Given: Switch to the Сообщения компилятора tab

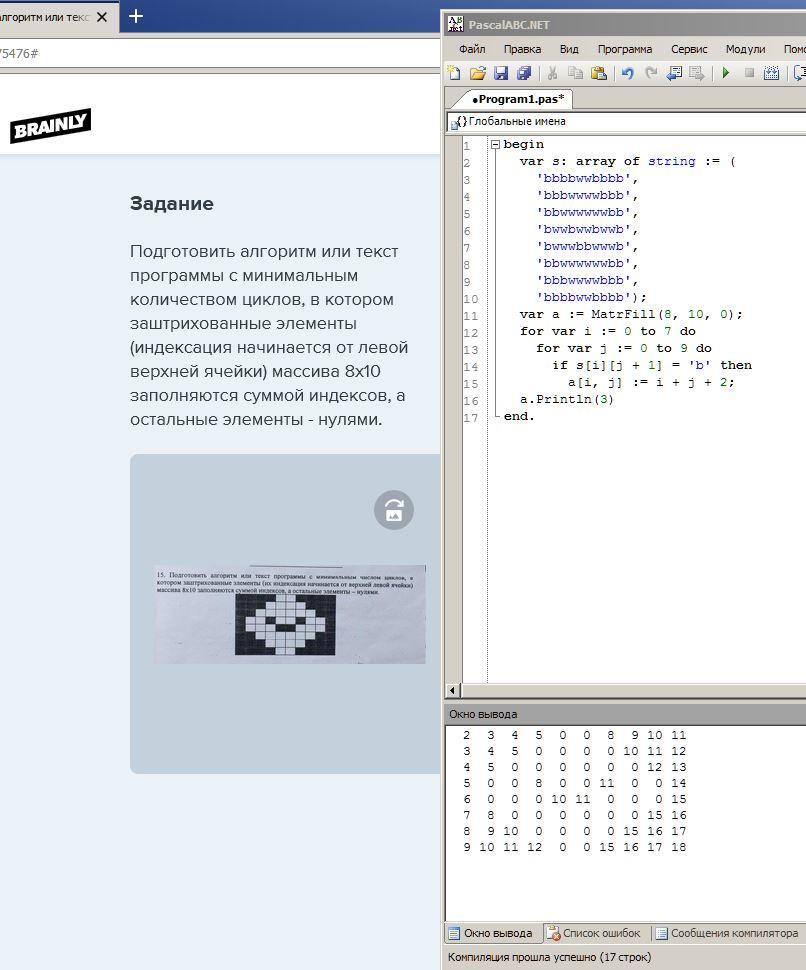Looking at the screenshot, I should (727, 933).
